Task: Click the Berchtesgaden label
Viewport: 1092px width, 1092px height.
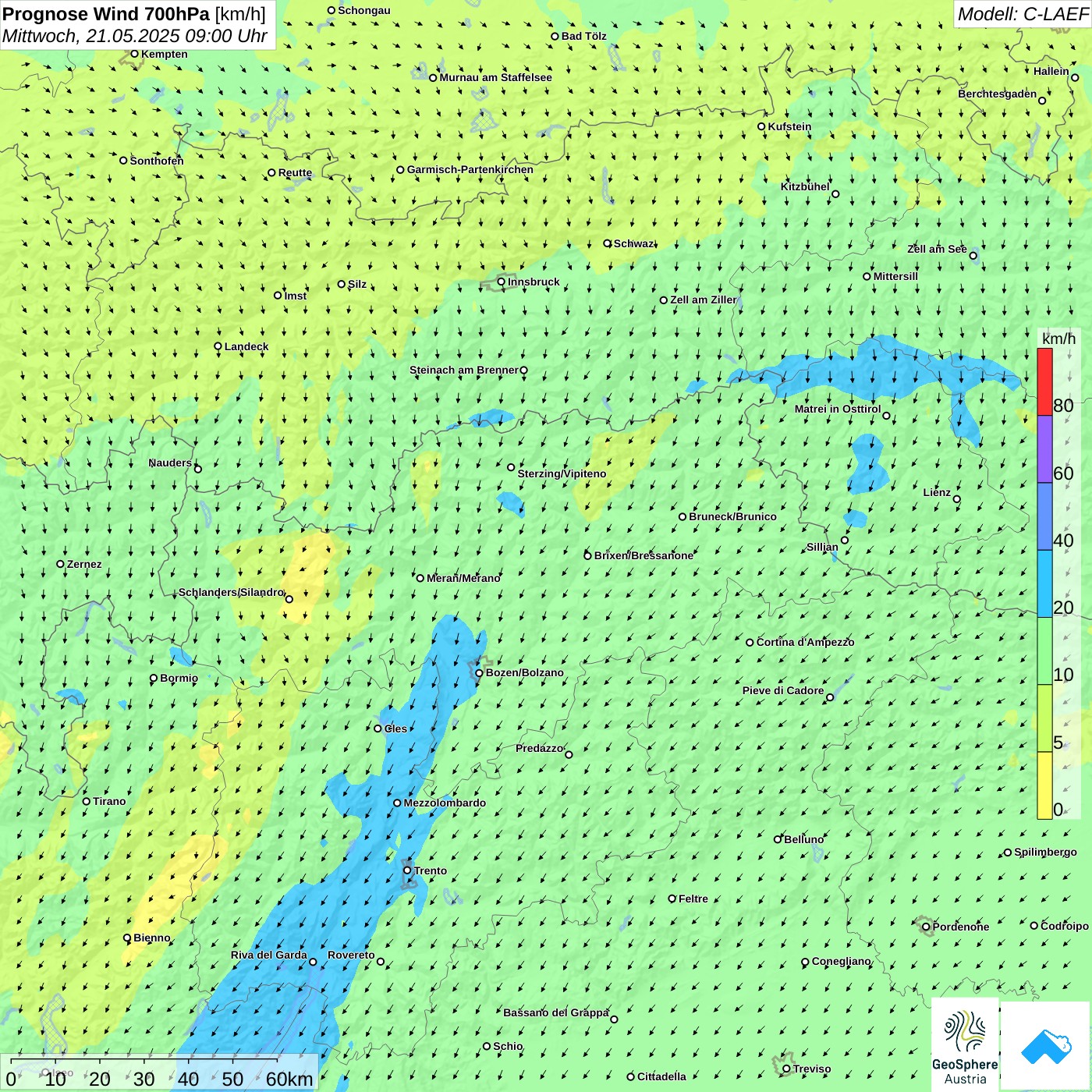Action: [998, 94]
